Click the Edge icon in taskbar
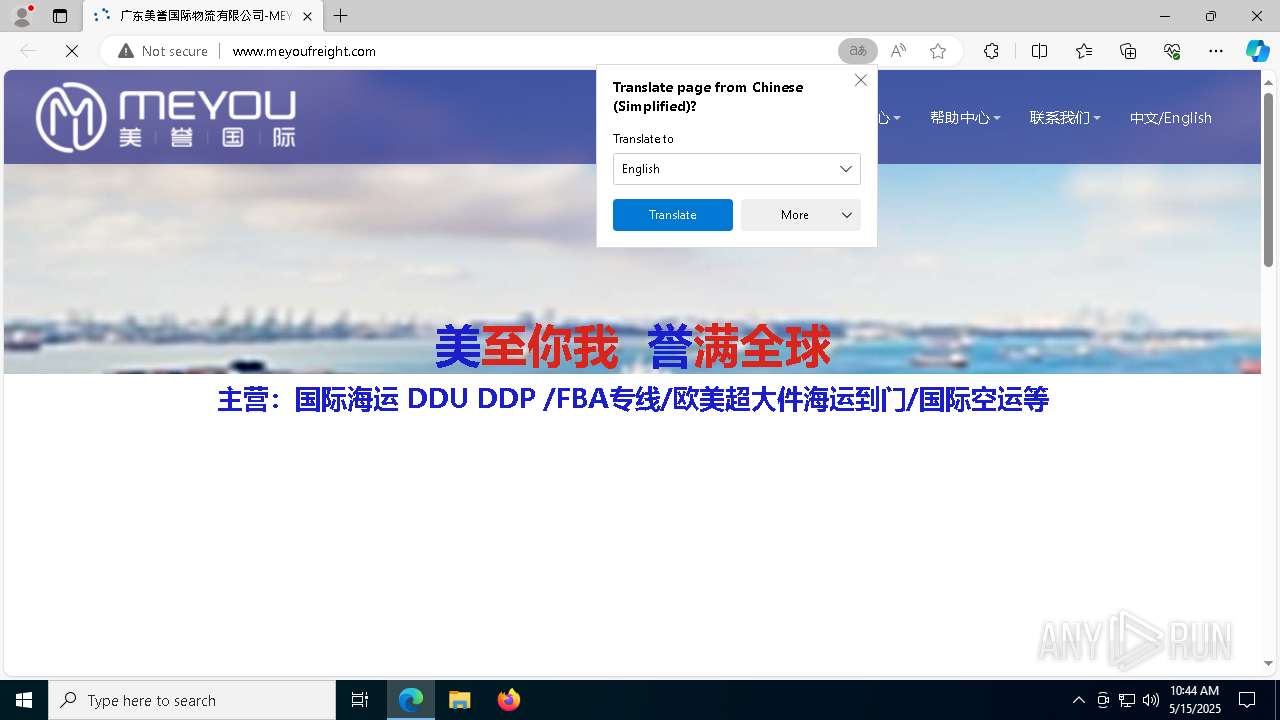The image size is (1280, 720). (x=411, y=700)
